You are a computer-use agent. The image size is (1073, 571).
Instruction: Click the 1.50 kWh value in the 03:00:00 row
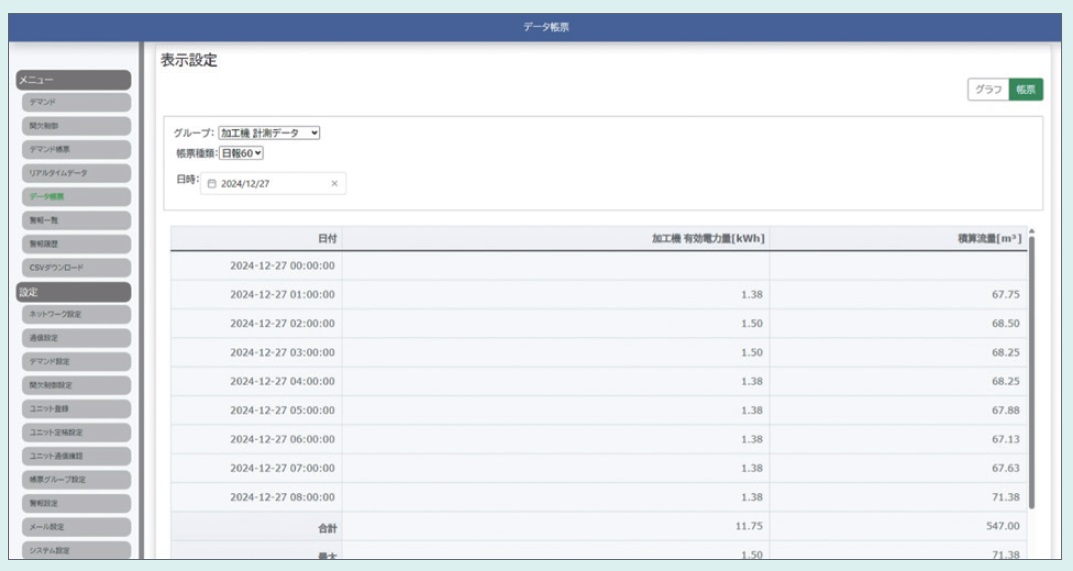point(752,353)
